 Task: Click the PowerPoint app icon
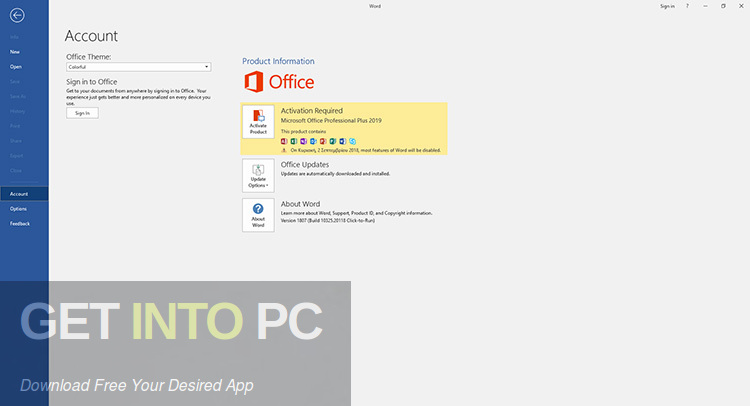323,141
